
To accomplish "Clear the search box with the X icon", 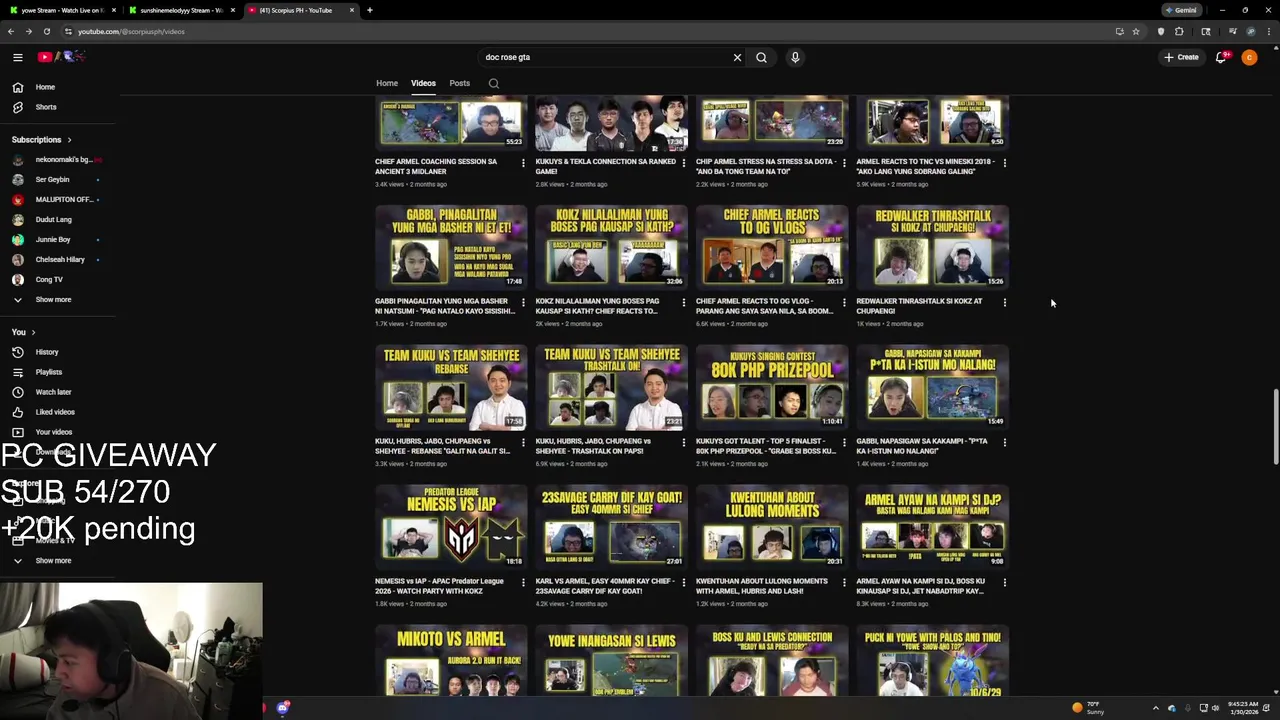I will [x=737, y=57].
